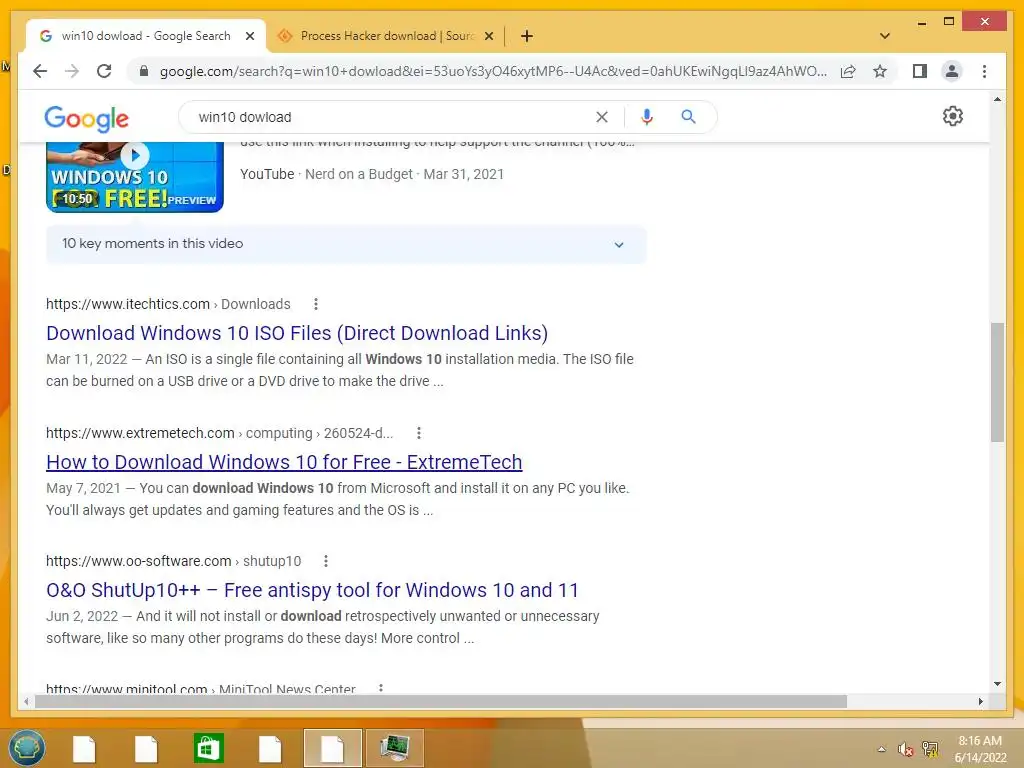
Task: Open more options for minitool result
Action: point(380,688)
